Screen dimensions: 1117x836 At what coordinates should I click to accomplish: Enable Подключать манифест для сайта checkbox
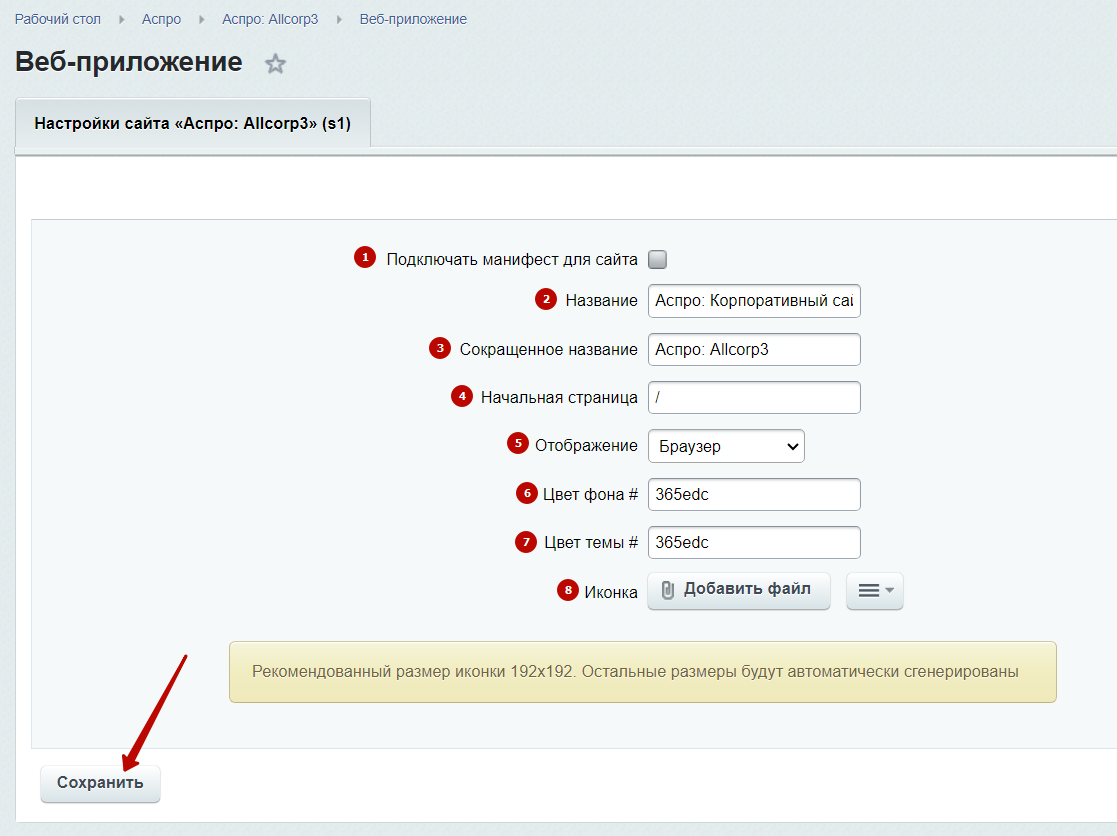pyautogui.click(x=658, y=259)
